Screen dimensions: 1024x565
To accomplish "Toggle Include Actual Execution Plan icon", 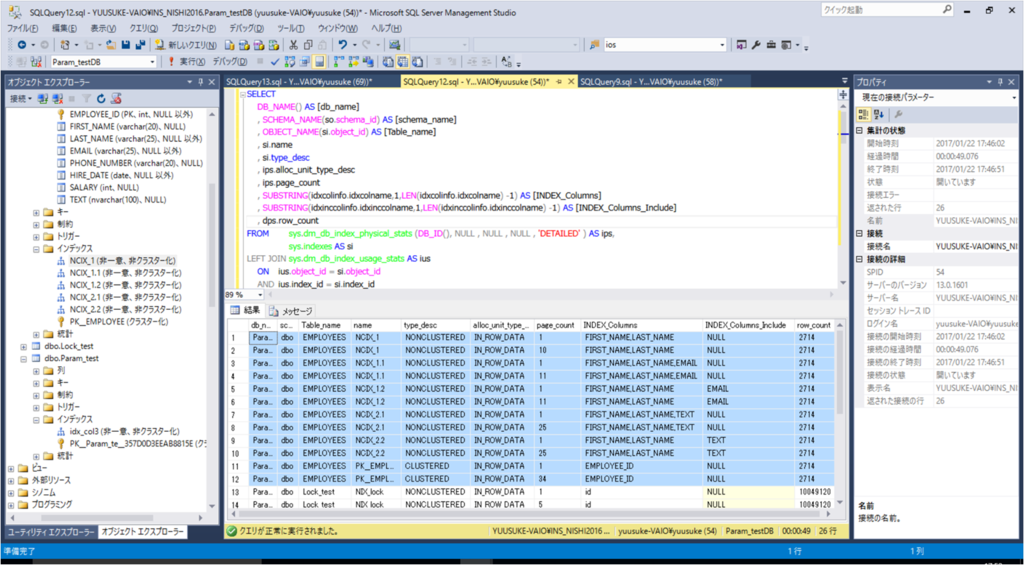I will tap(338, 61).
